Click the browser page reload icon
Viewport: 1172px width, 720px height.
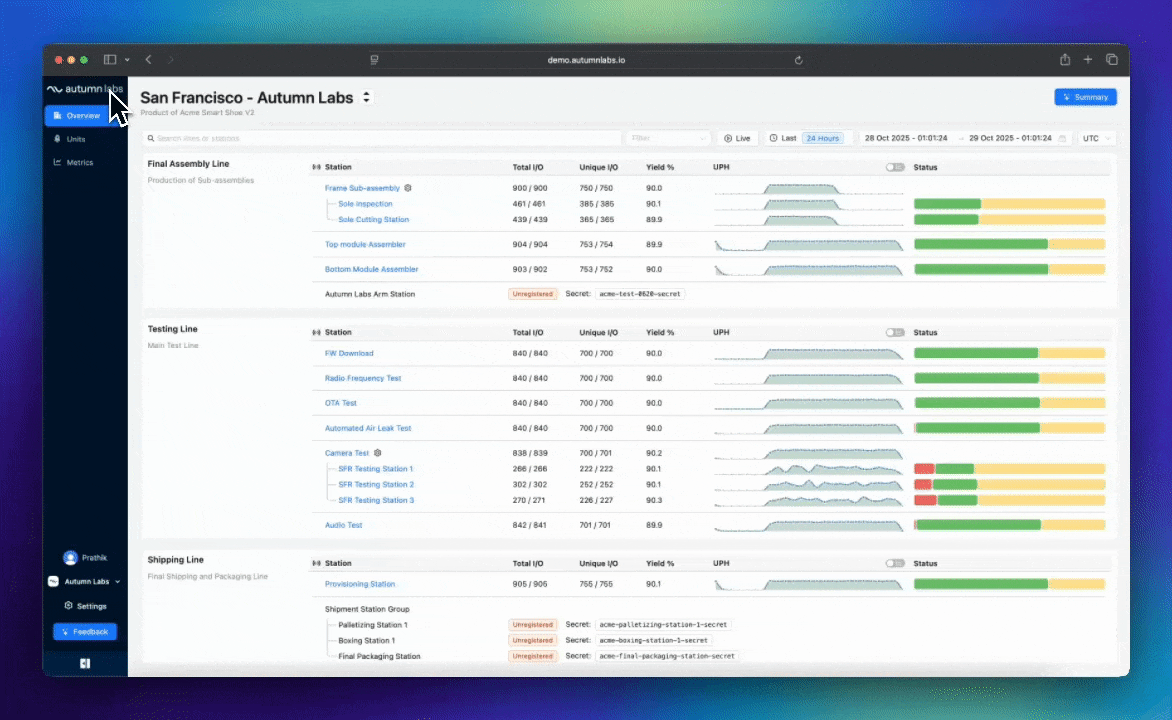click(x=798, y=60)
